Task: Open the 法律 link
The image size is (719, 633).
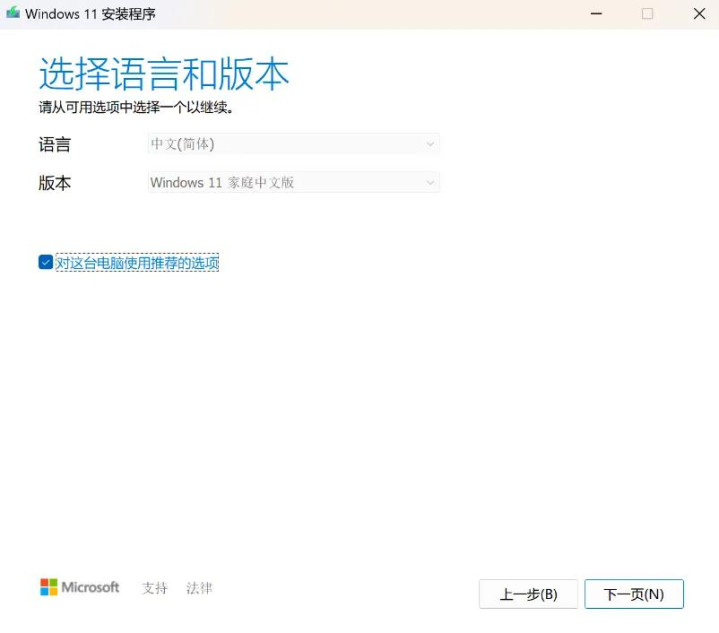Action: pos(199,588)
